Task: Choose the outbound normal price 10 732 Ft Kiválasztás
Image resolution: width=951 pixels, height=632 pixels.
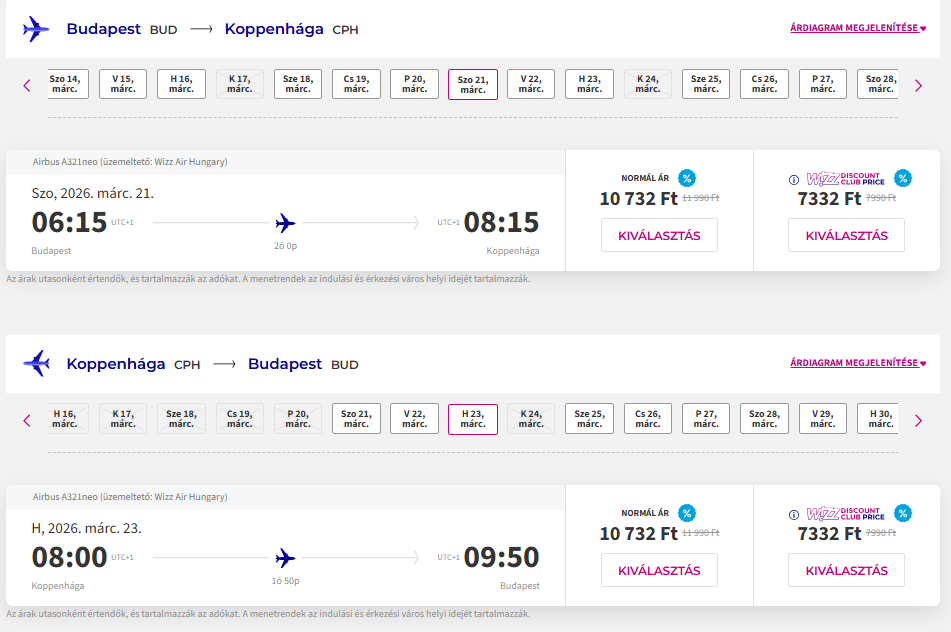Action: point(659,236)
